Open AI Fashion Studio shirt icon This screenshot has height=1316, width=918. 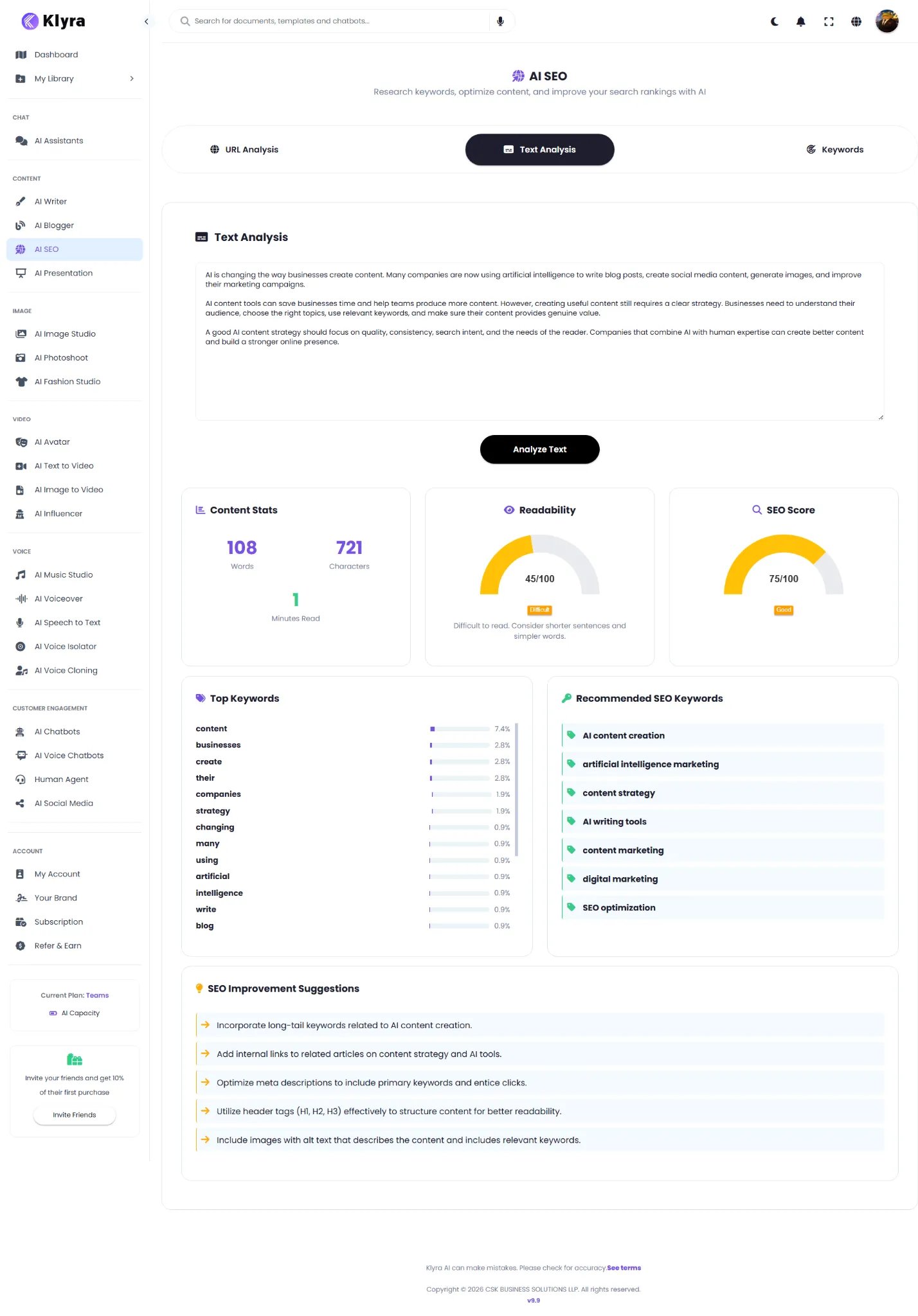point(21,381)
